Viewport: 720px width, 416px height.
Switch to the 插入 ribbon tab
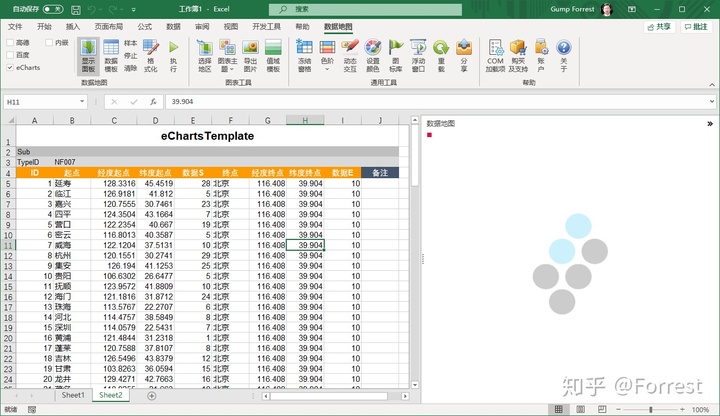[73, 27]
